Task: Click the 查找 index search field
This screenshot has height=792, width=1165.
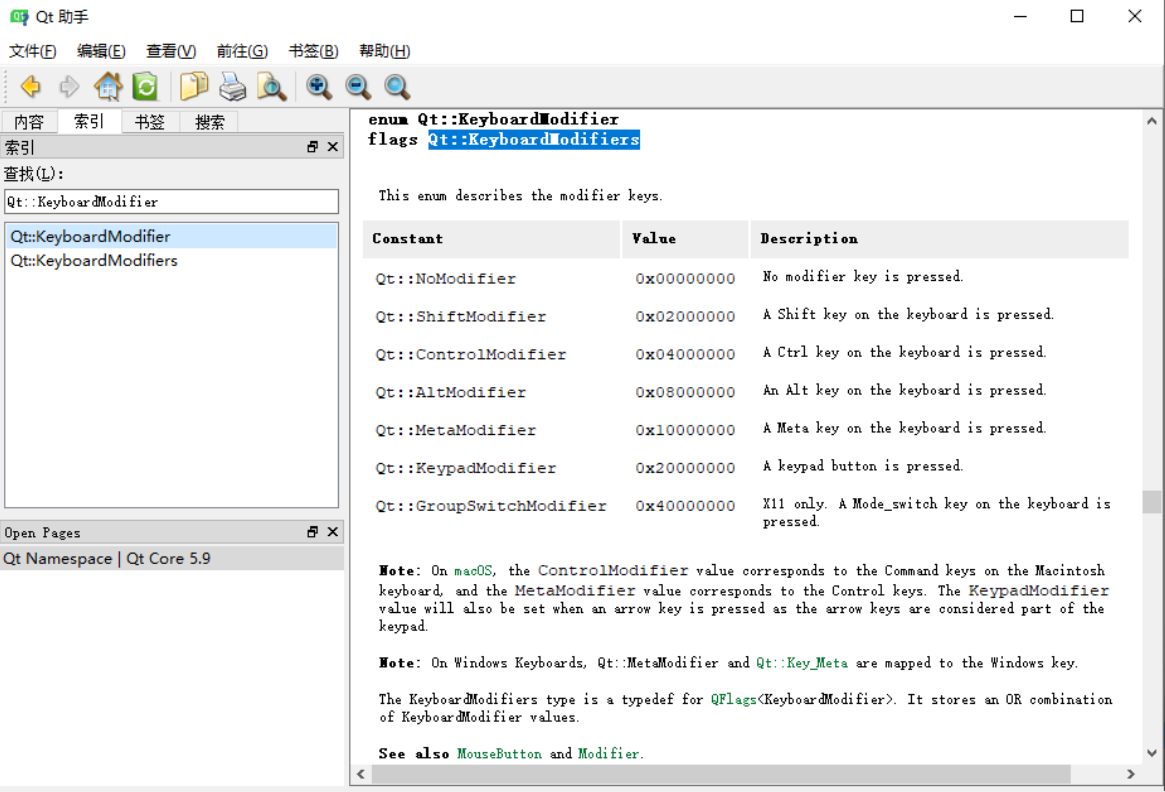Action: click(172, 201)
